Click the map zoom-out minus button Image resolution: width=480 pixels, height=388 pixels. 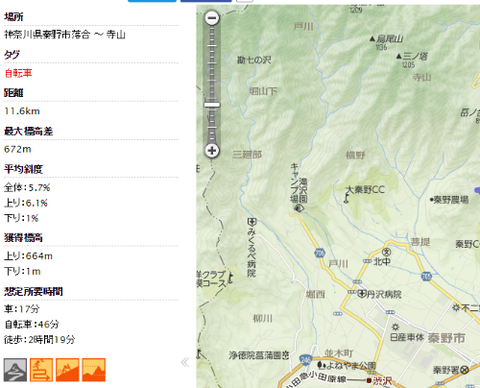pyautogui.click(x=212, y=18)
